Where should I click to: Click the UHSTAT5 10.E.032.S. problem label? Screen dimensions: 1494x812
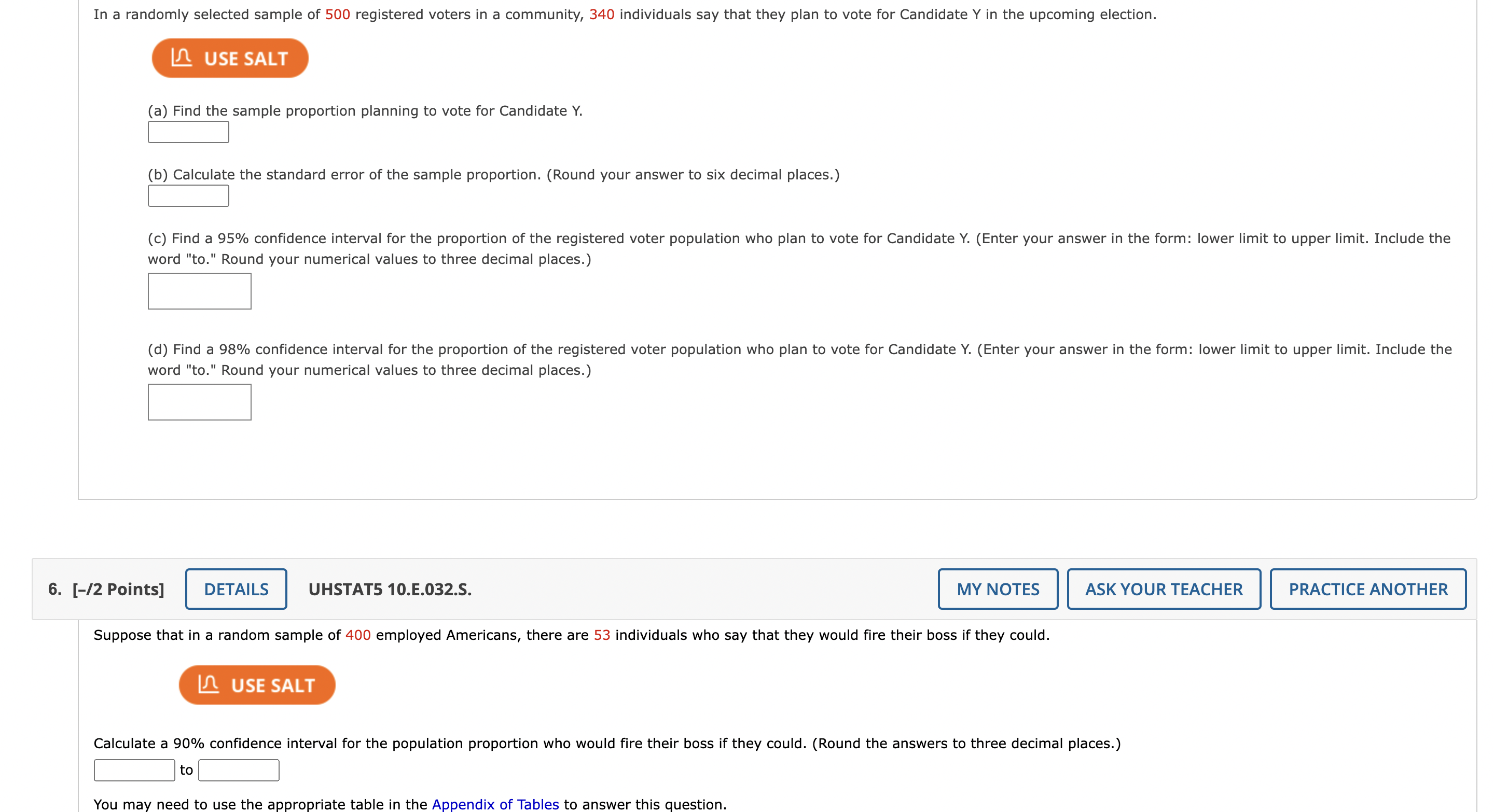click(390, 589)
